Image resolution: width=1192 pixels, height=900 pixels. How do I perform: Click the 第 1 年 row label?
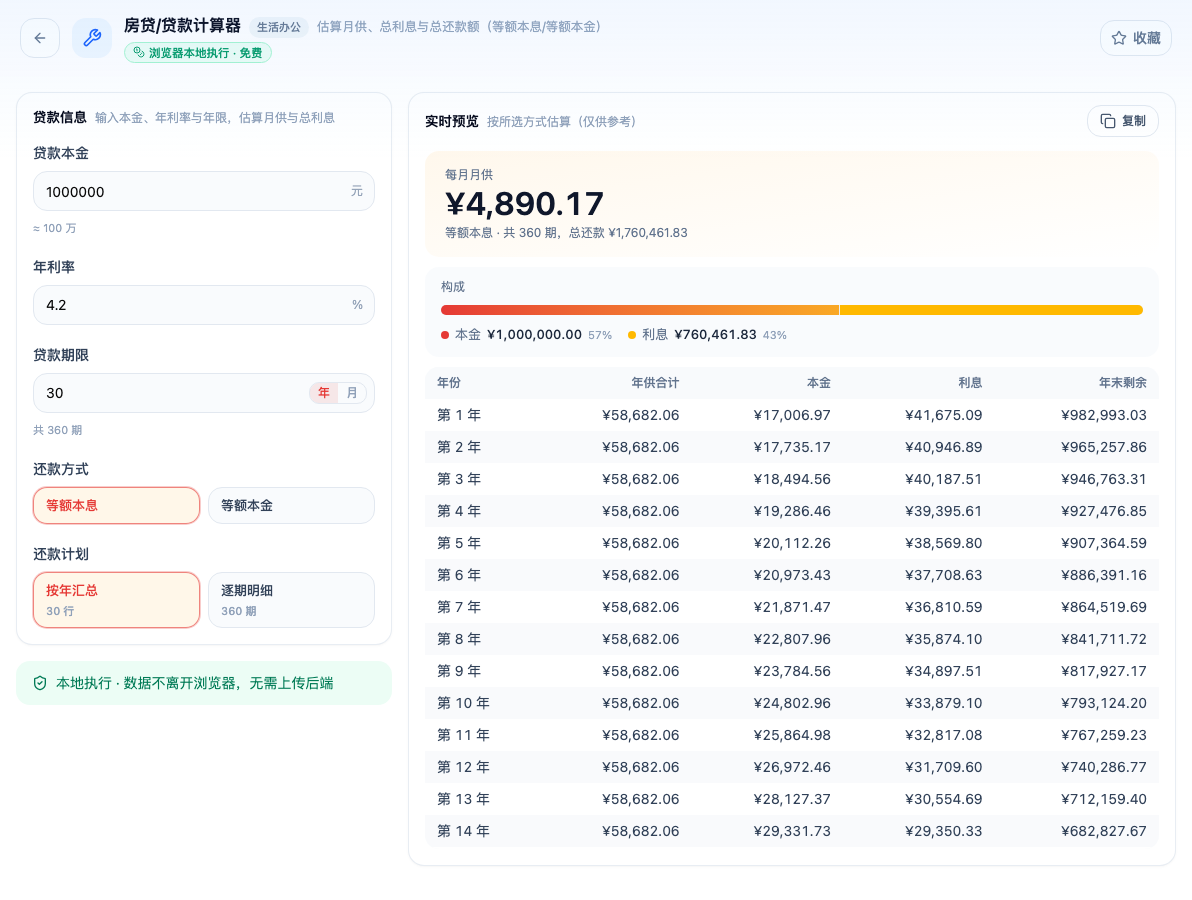tap(459, 415)
